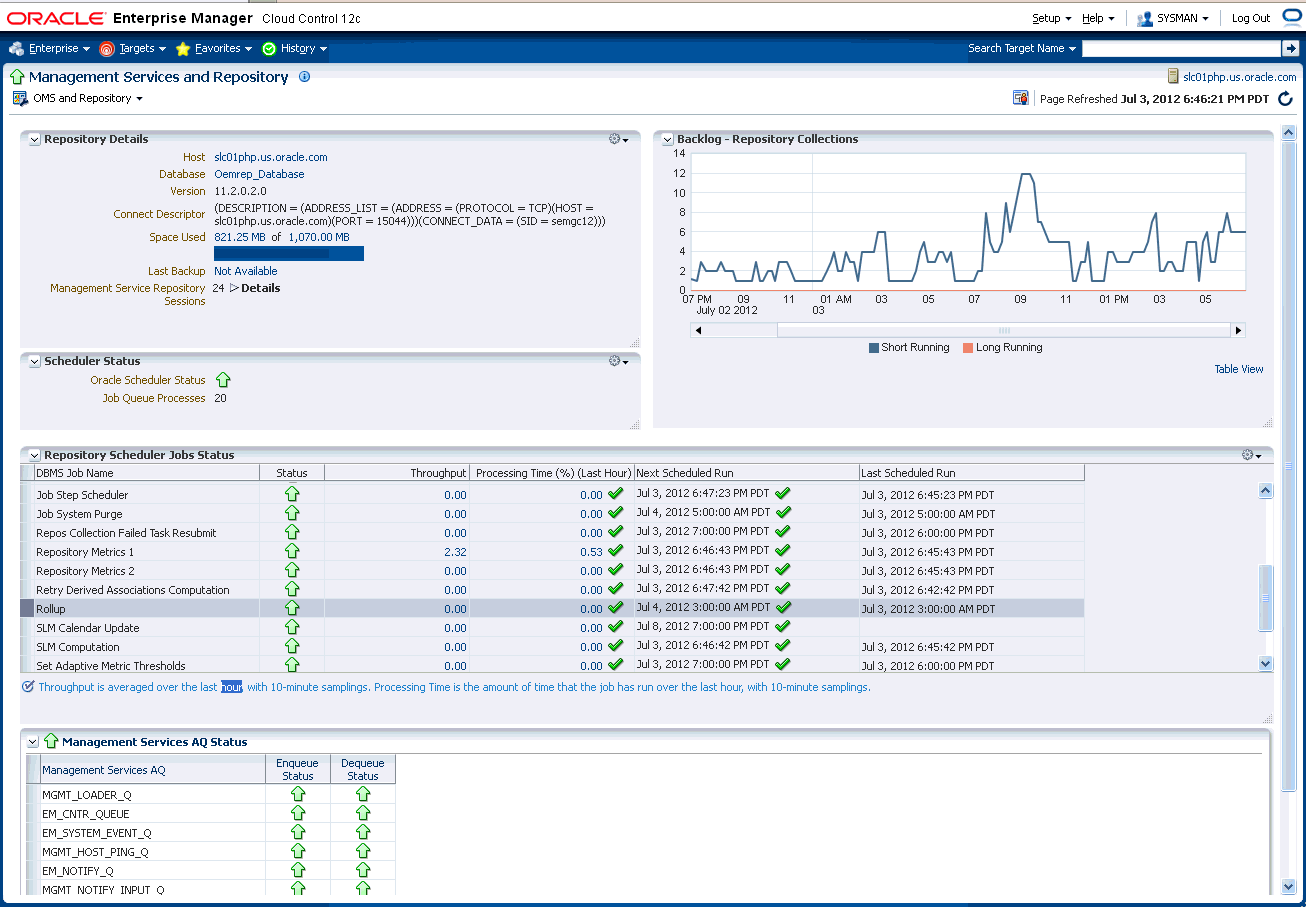Click the information icon beside page title
Viewport: 1306px width, 907px height.
(x=305, y=76)
